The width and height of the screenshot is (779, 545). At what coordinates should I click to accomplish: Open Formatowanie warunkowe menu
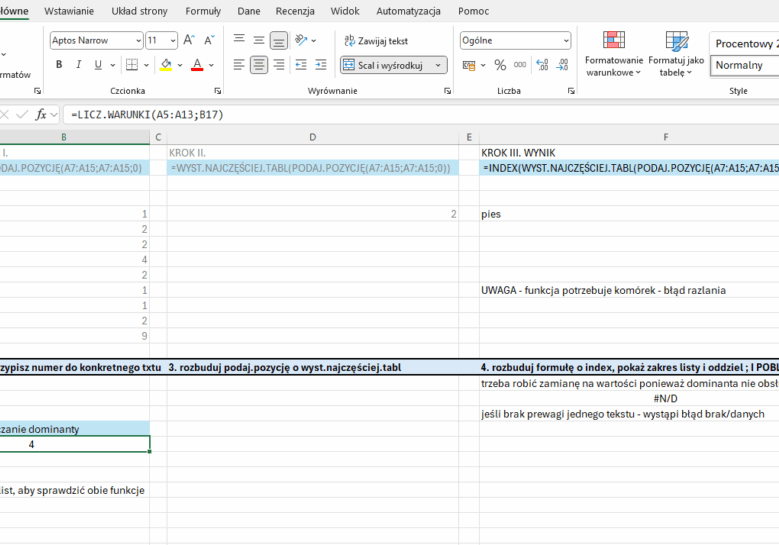click(x=613, y=54)
